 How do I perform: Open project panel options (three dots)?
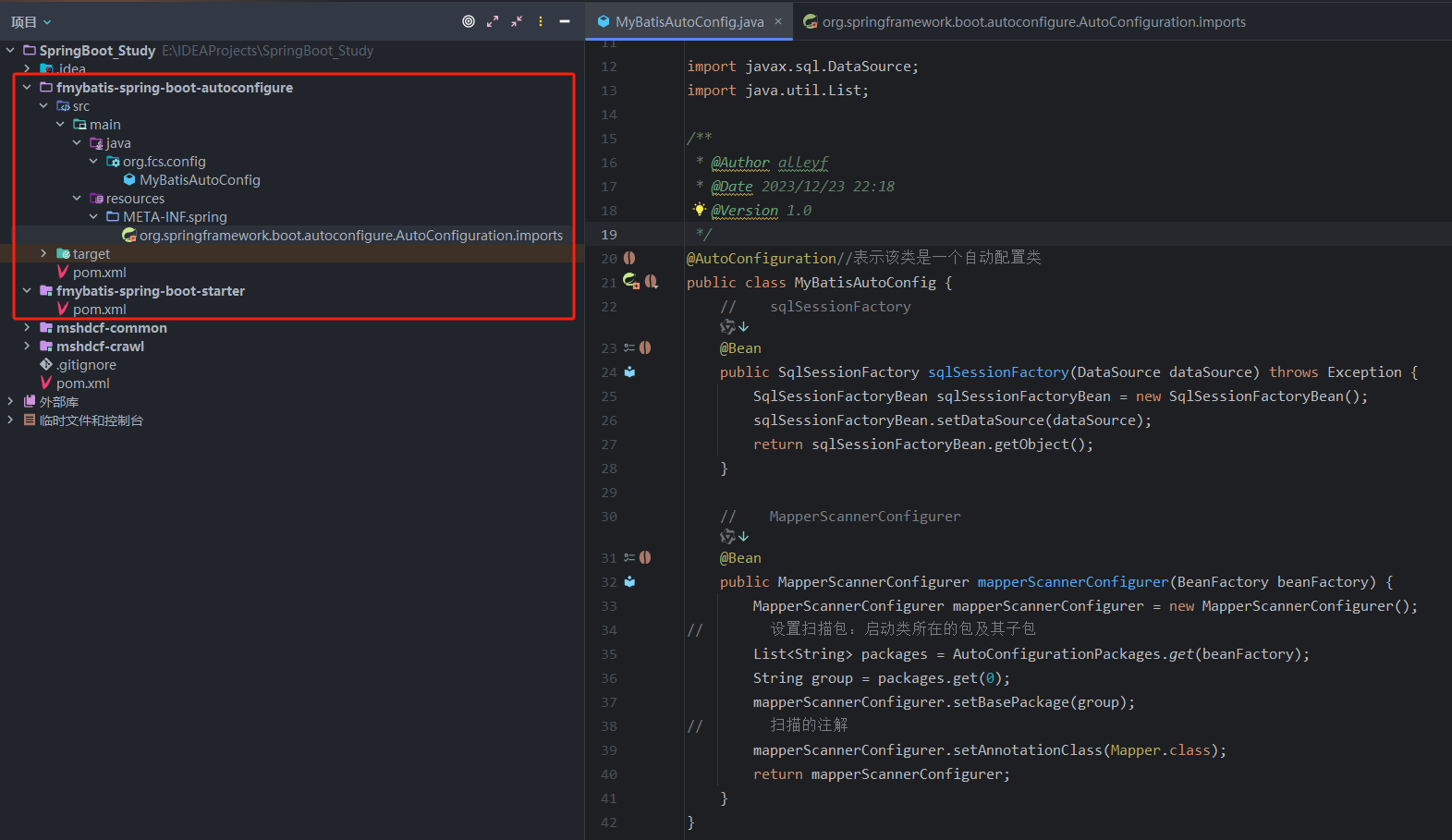(541, 21)
